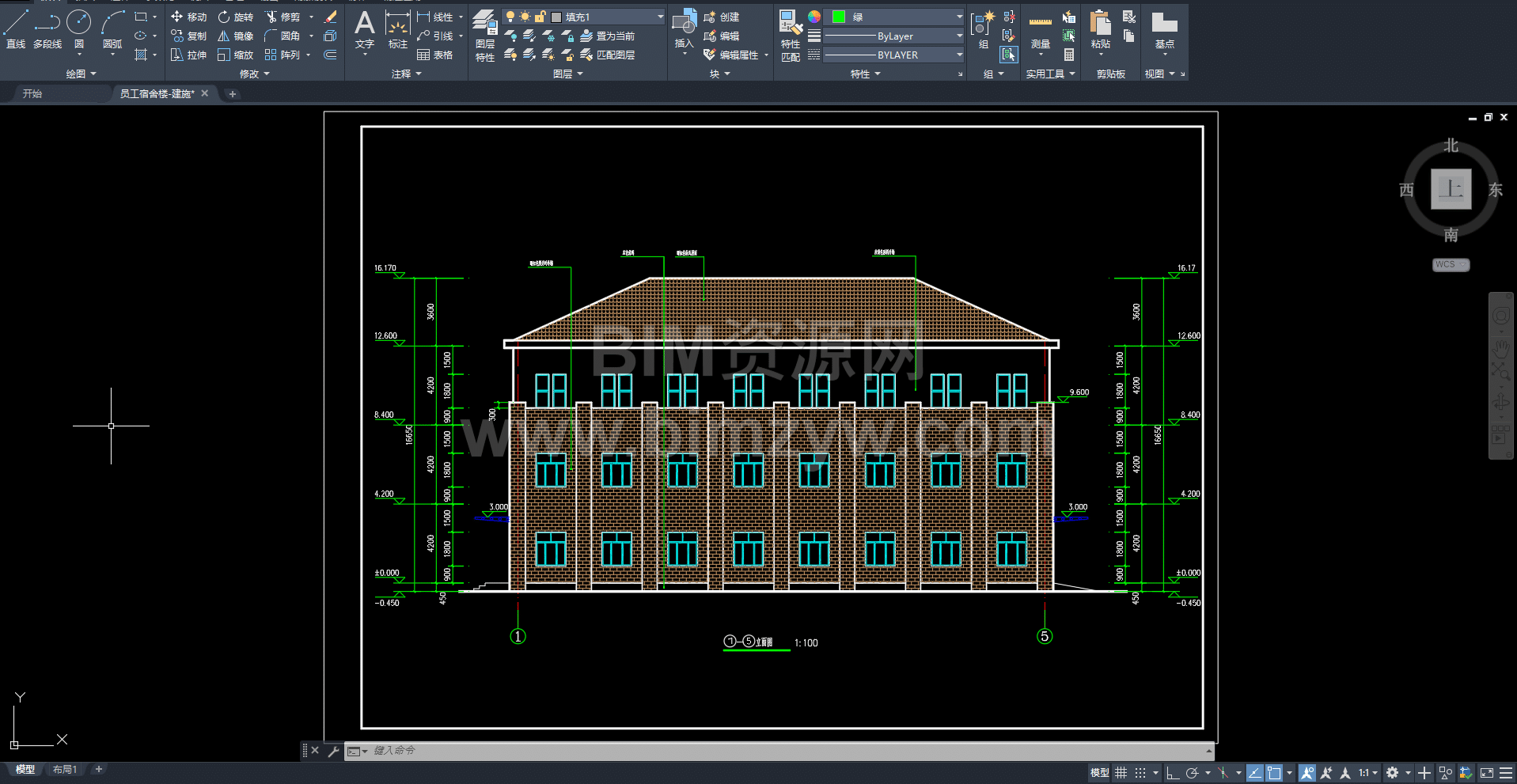Toggle ortho mode in status bar
This screenshot has width=1517, height=784.
(1173, 773)
